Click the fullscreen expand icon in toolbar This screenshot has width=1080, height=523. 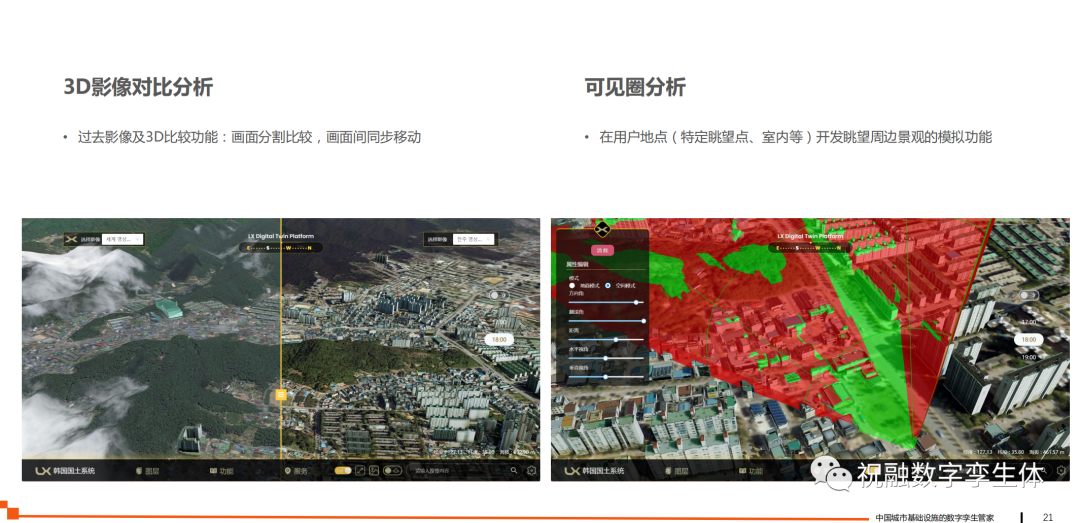(x=360, y=470)
